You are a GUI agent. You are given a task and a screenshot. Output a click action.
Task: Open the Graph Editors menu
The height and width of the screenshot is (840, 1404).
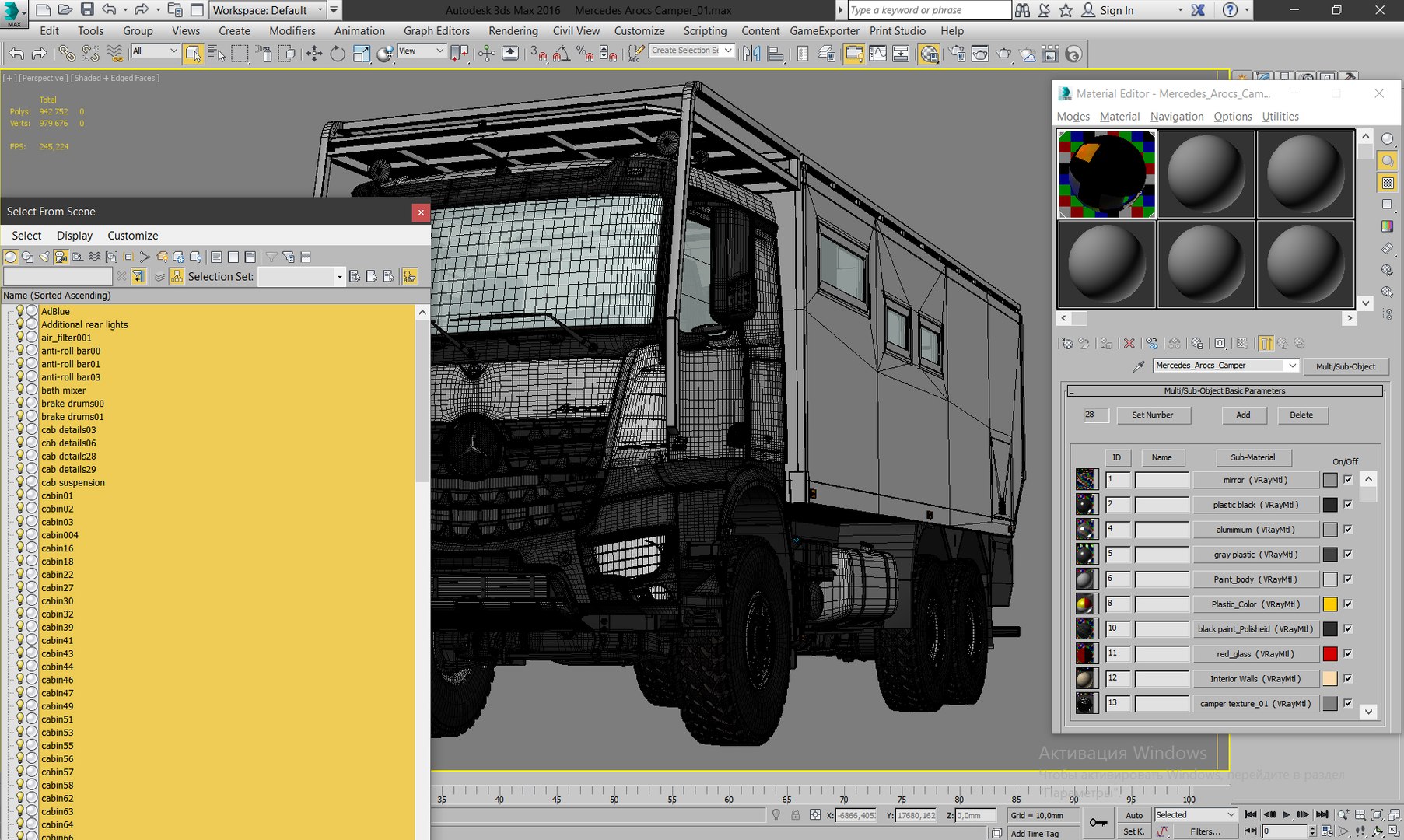pyautogui.click(x=436, y=31)
